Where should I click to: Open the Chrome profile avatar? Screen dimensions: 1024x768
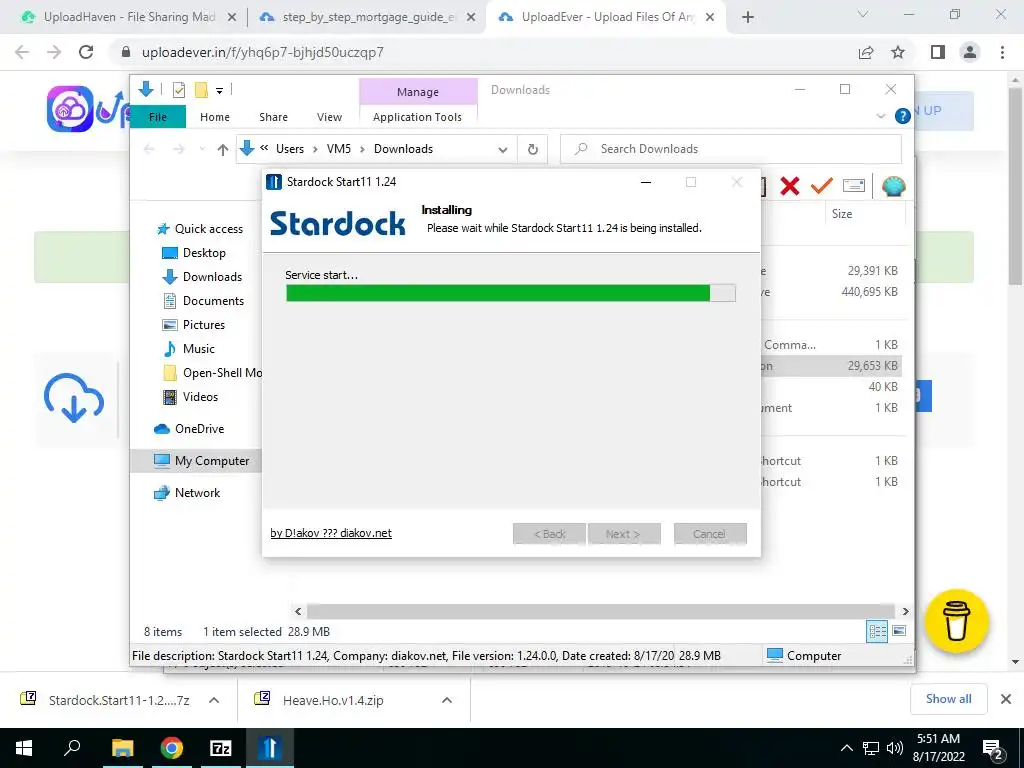(970, 52)
